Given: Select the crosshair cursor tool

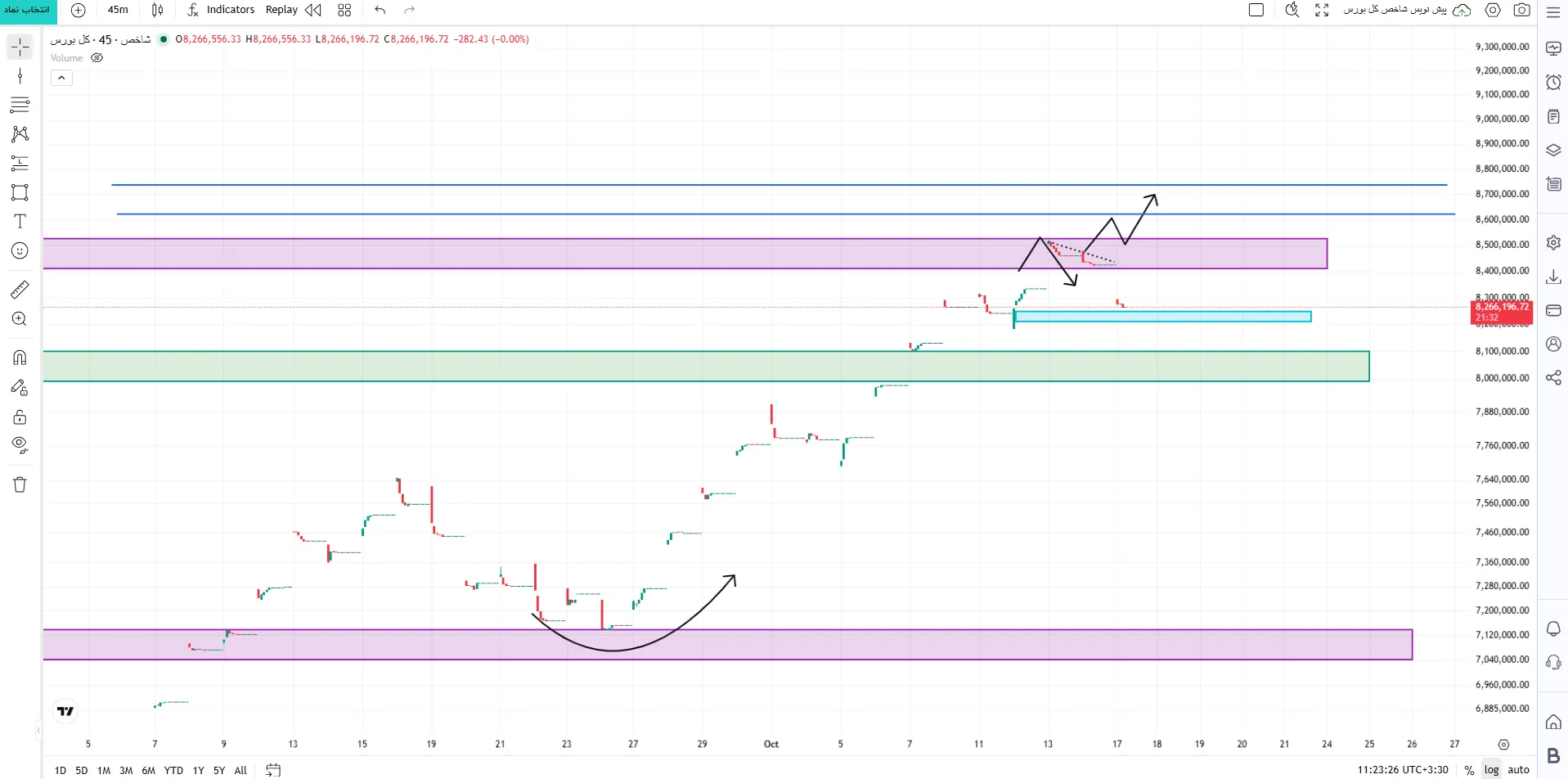Looking at the screenshot, I should tap(20, 47).
